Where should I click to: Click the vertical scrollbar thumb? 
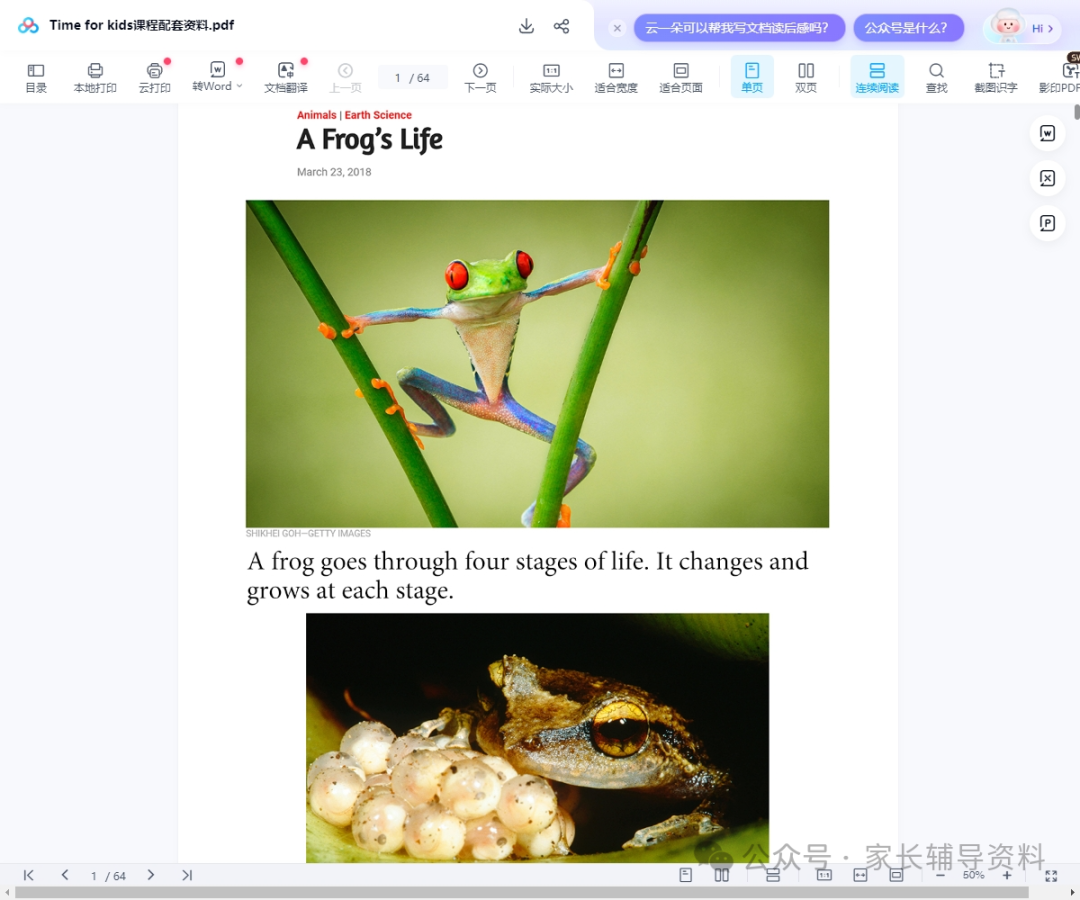pos(1077,112)
